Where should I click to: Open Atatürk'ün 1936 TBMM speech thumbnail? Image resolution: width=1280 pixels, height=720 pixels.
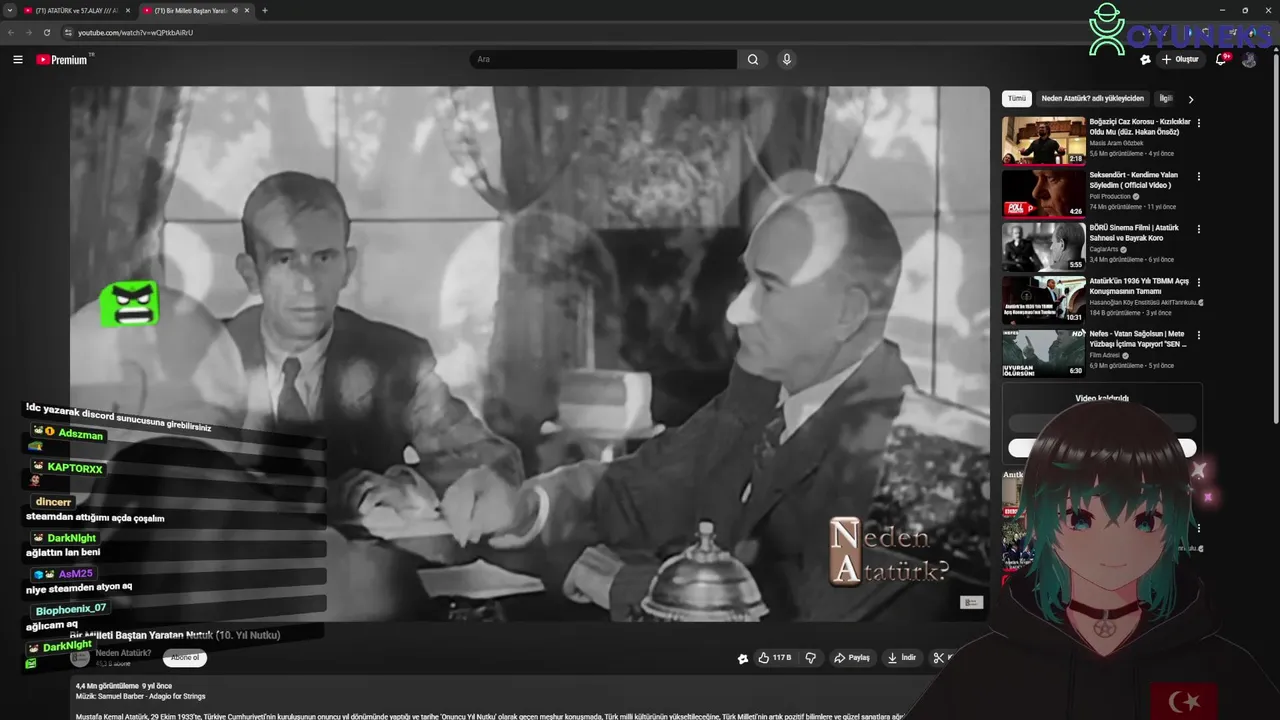coord(1044,299)
